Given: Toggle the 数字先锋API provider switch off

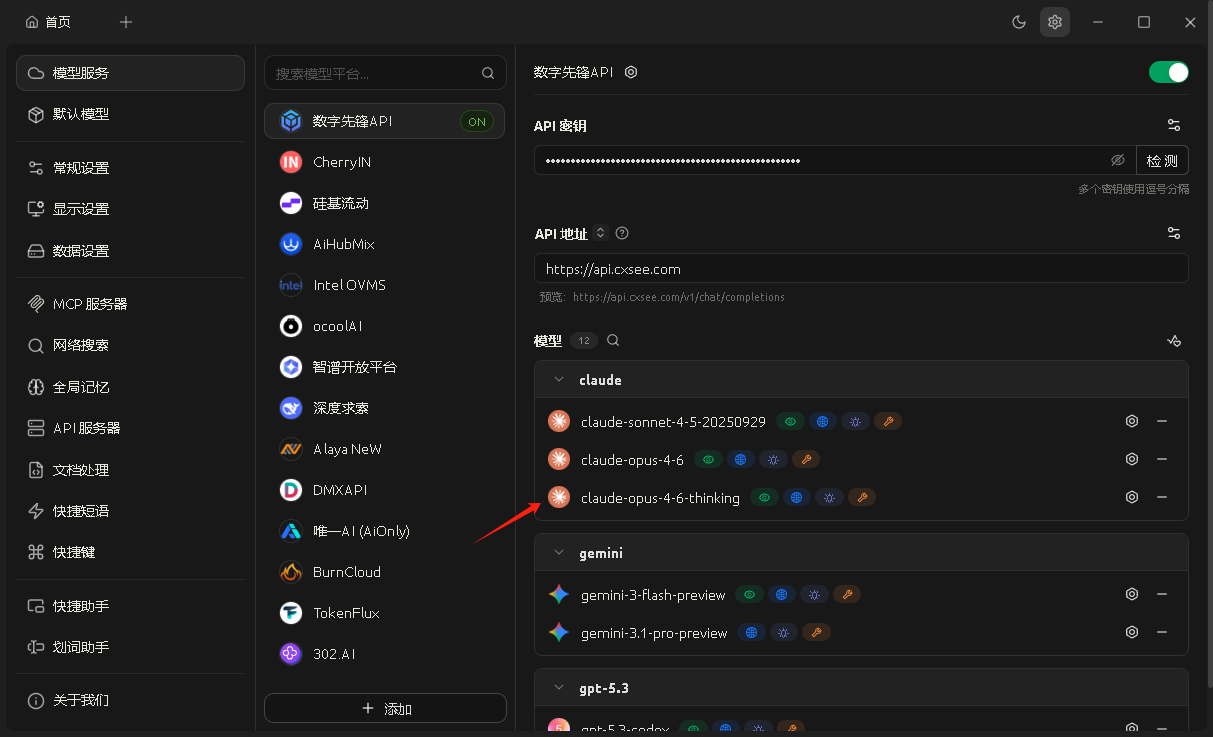Looking at the screenshot, I should click(1168, 72).
